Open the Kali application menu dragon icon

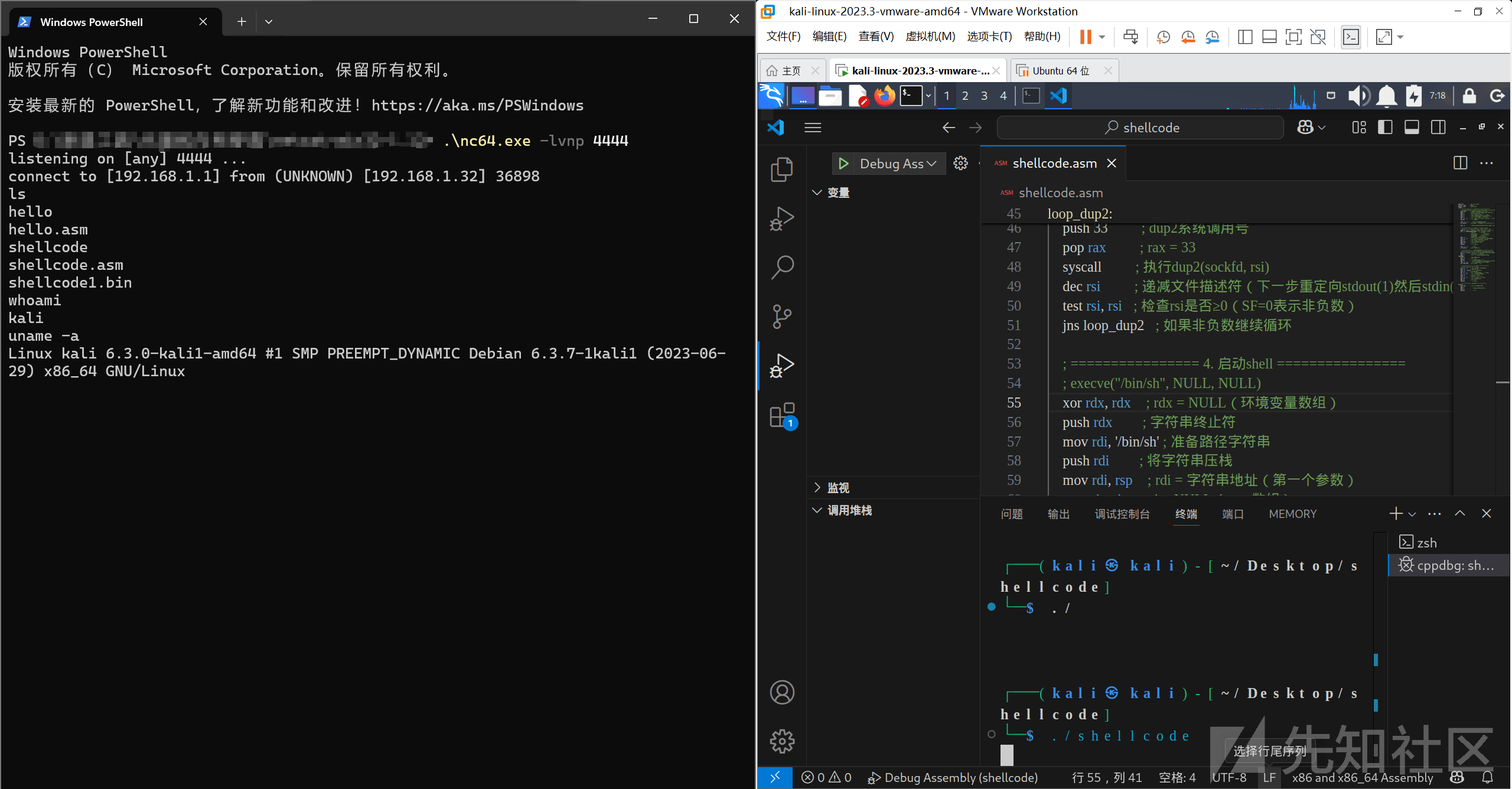[771, 96]
